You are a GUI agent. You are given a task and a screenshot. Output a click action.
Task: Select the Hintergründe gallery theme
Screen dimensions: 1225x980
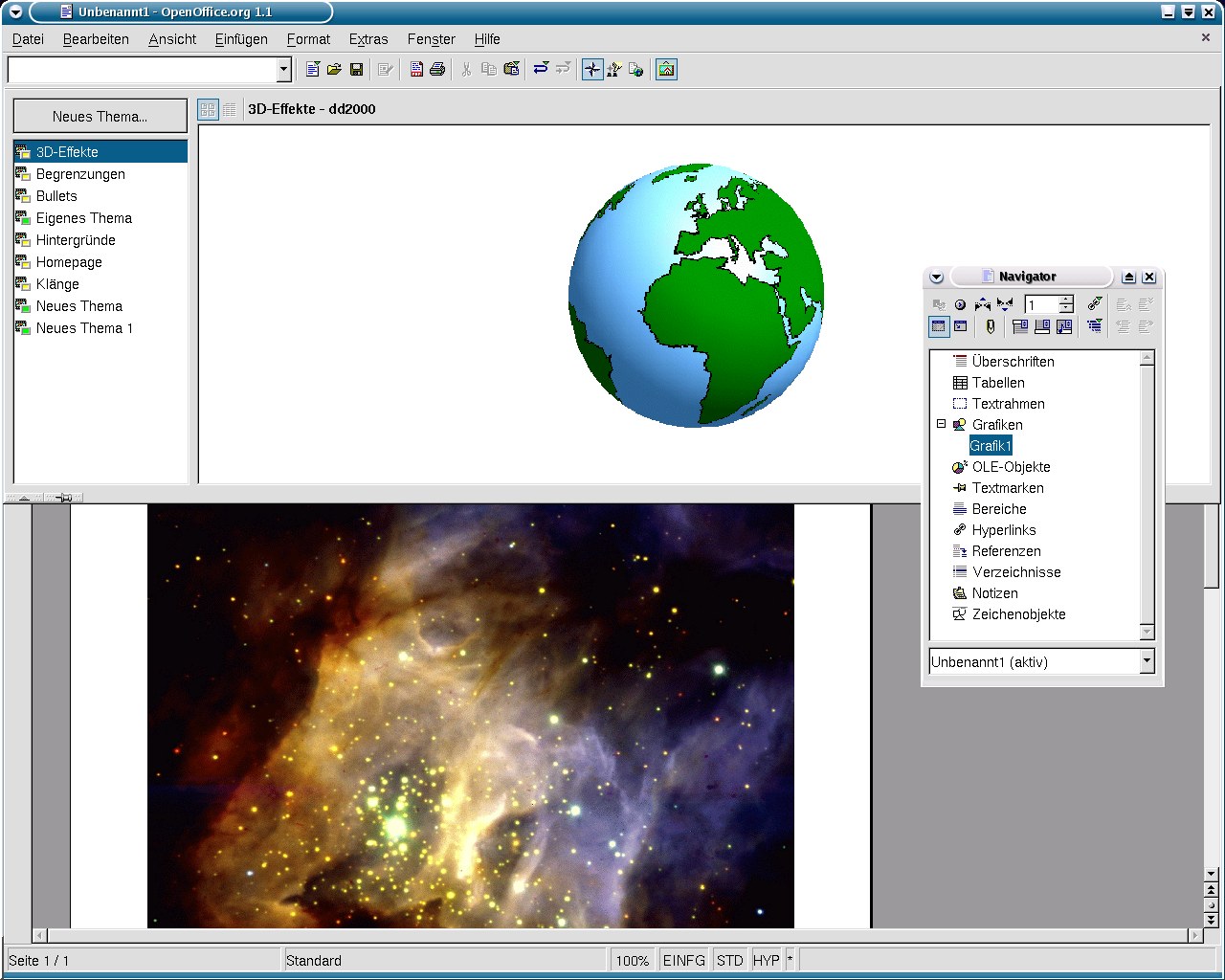[x=76, y=240]
